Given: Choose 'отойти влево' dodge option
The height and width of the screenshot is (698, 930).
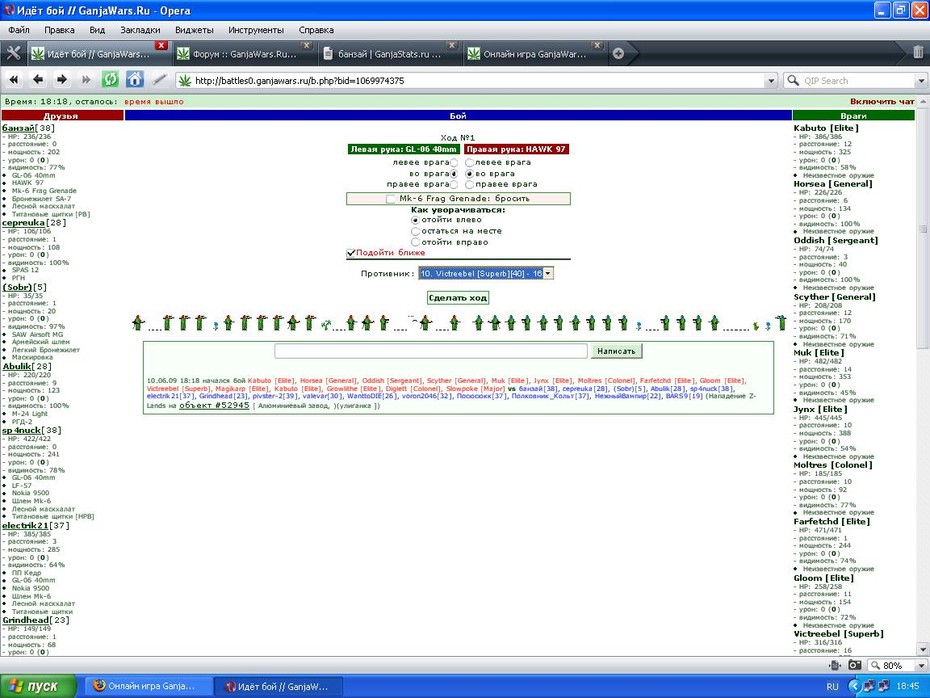Looking at the screenshot, I should click(x=415, y=220).
